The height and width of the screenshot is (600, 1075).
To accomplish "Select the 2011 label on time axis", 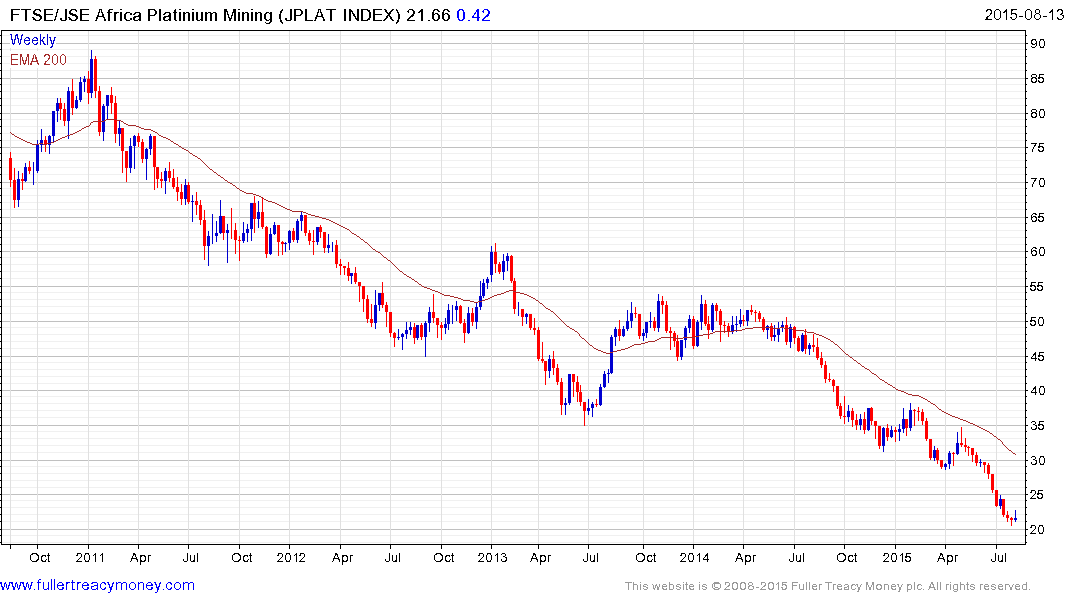I will tap(90, 557).
